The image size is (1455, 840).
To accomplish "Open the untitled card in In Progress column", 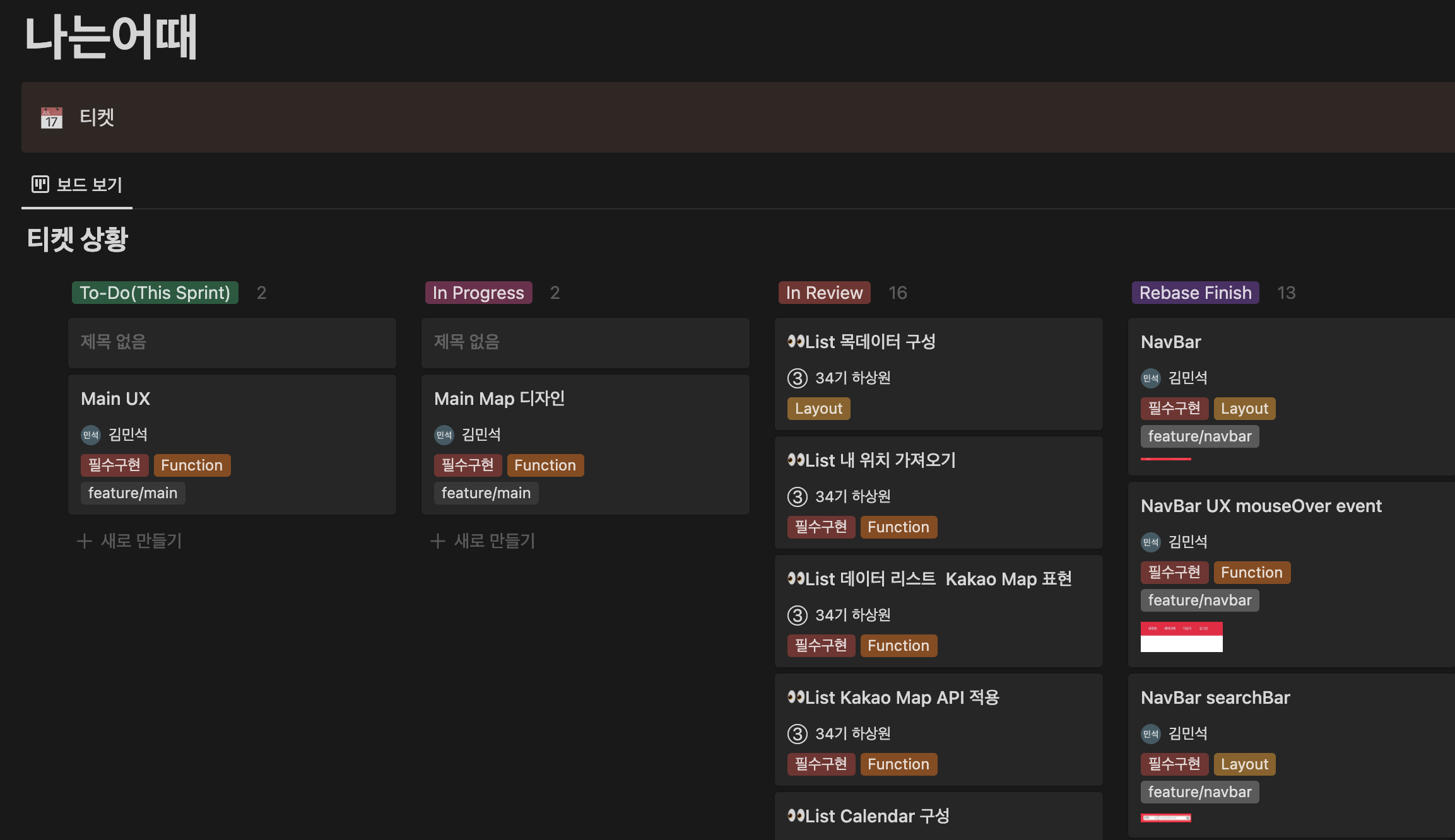I will (x=586, y=342).
